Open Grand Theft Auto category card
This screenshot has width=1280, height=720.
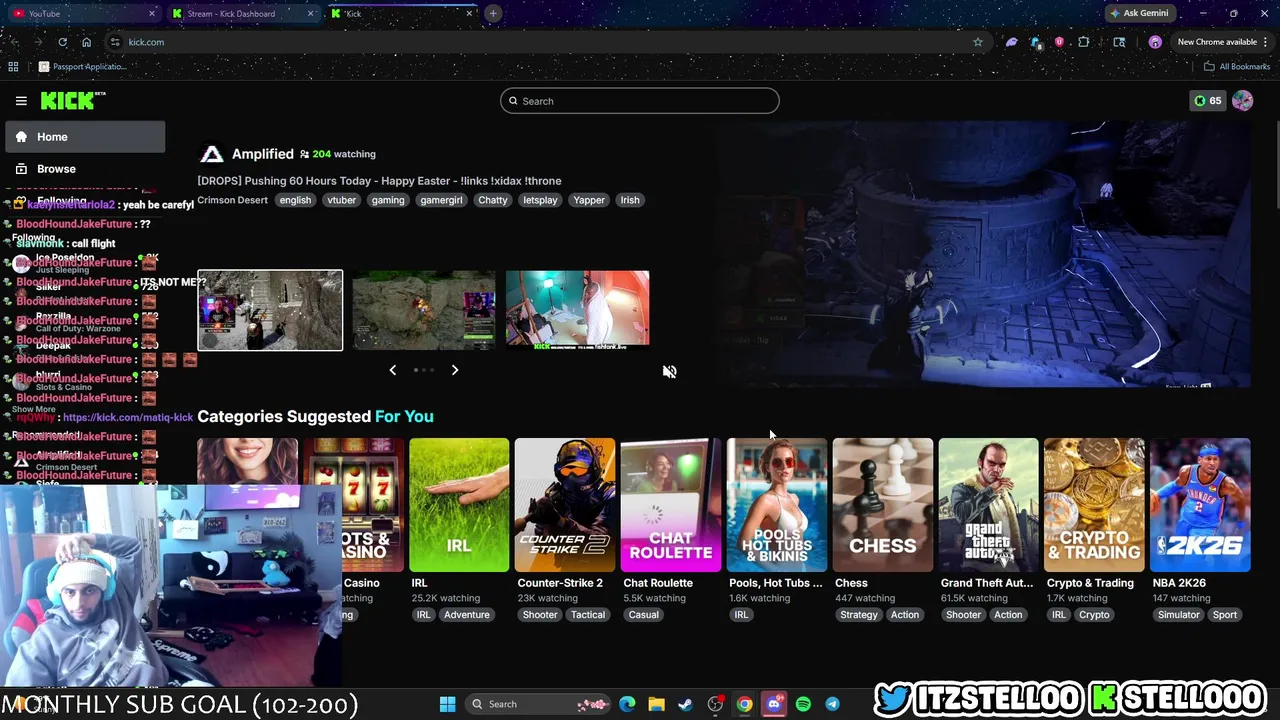(989, 505)
